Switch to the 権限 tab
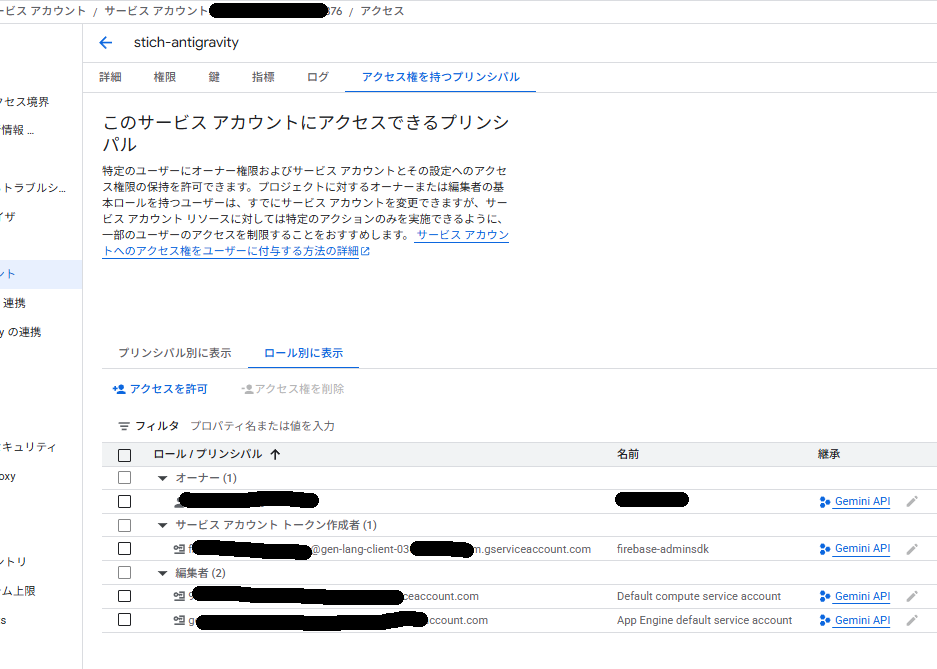Viewport: 937px width, 669px height. click(x=165, y=77)
